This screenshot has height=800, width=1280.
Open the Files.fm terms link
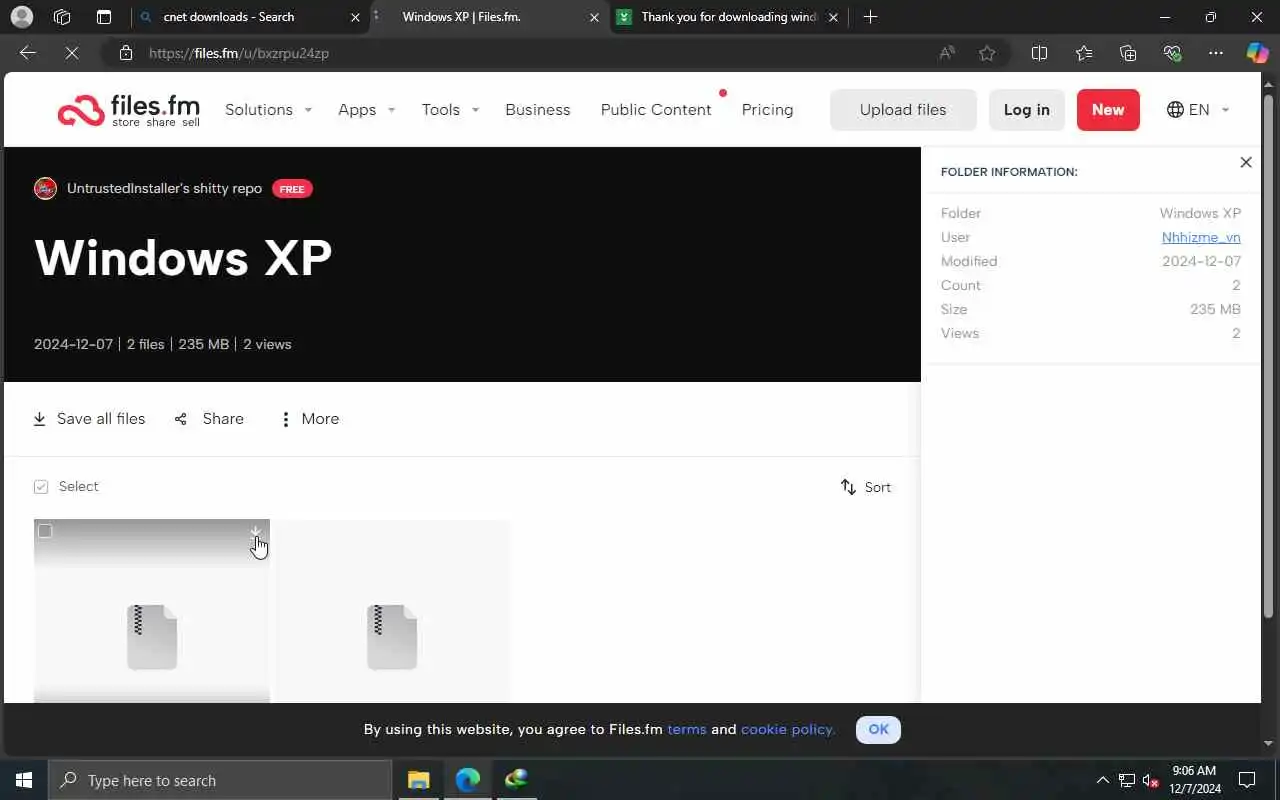687,729
